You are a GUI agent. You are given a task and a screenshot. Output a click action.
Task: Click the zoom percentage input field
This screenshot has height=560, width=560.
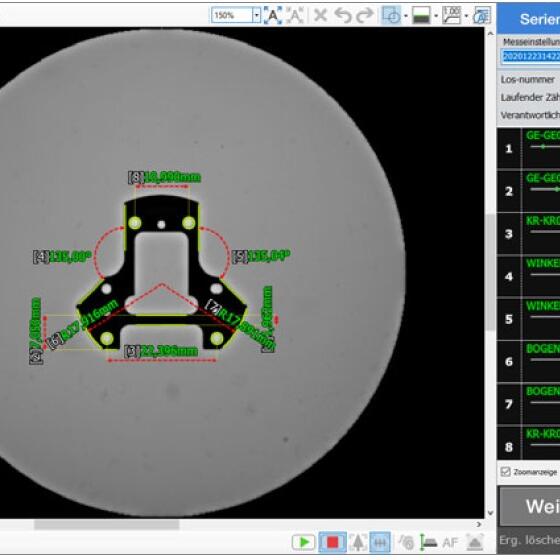click(232, 15)
